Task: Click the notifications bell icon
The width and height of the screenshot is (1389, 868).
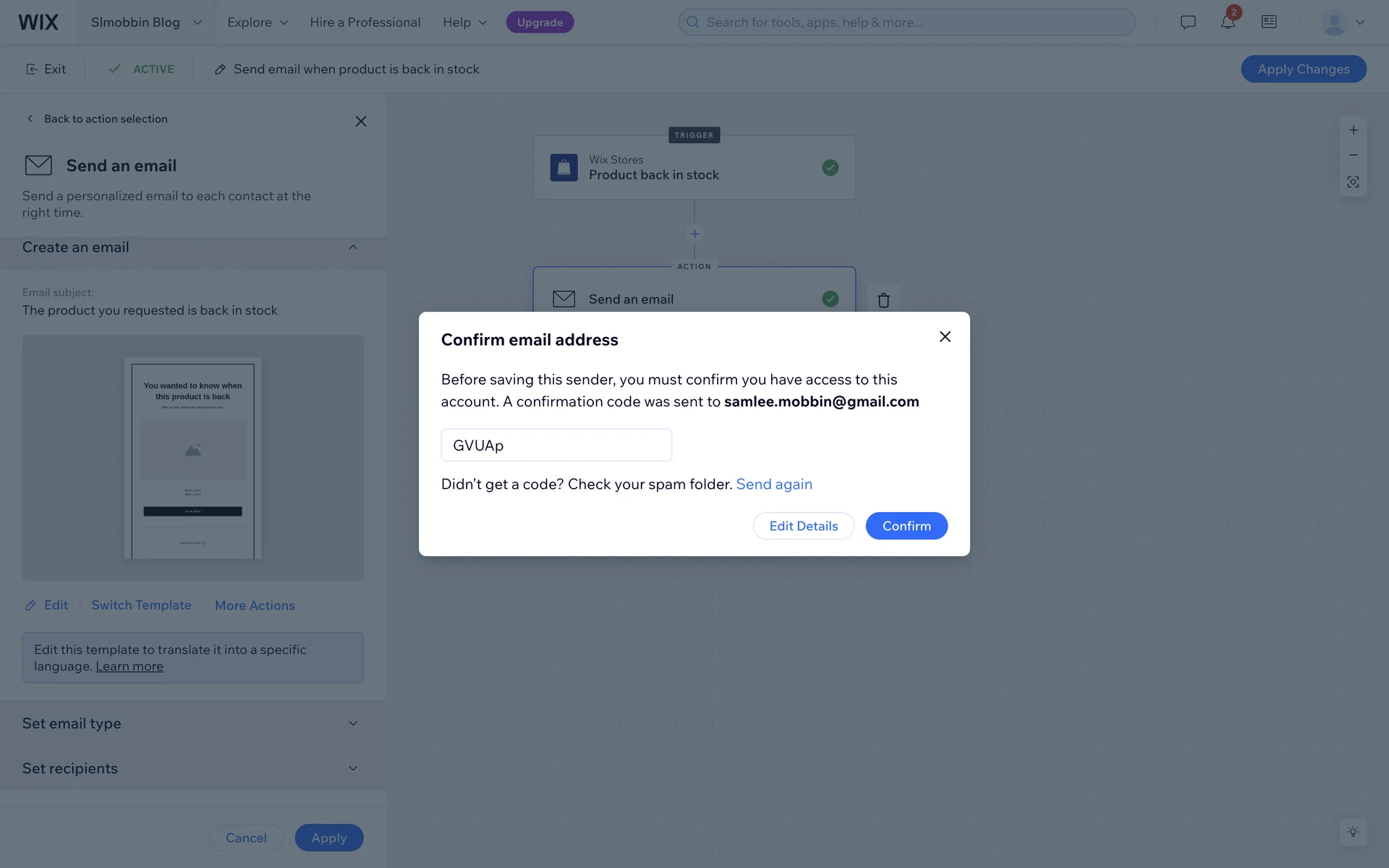Action: coord(1228,22)
